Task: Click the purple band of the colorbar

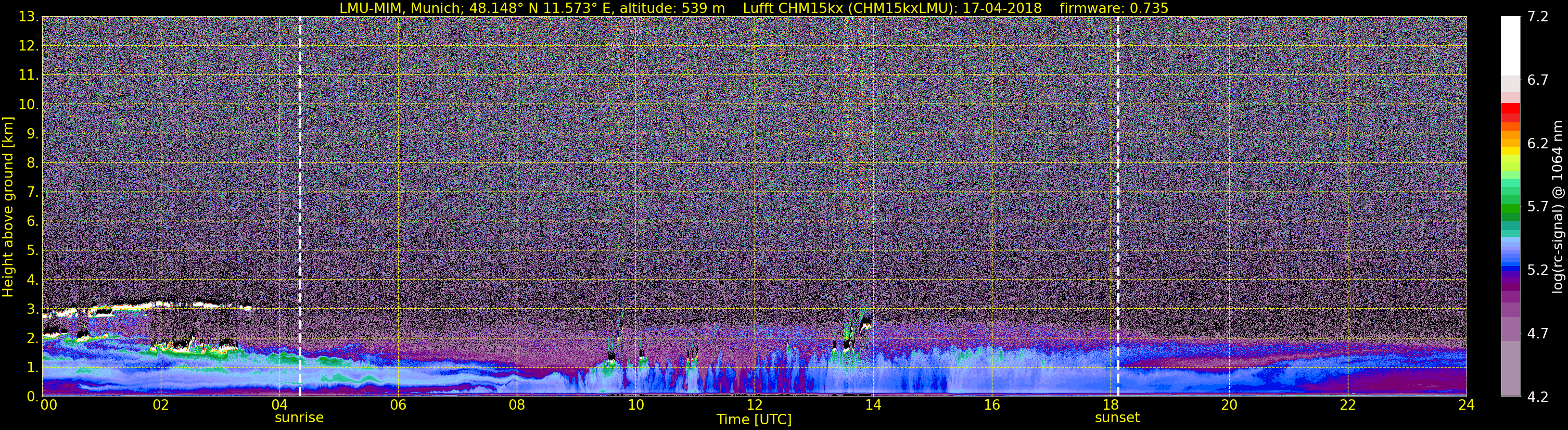Action: pyautogui.click(x=1510, y=286)
